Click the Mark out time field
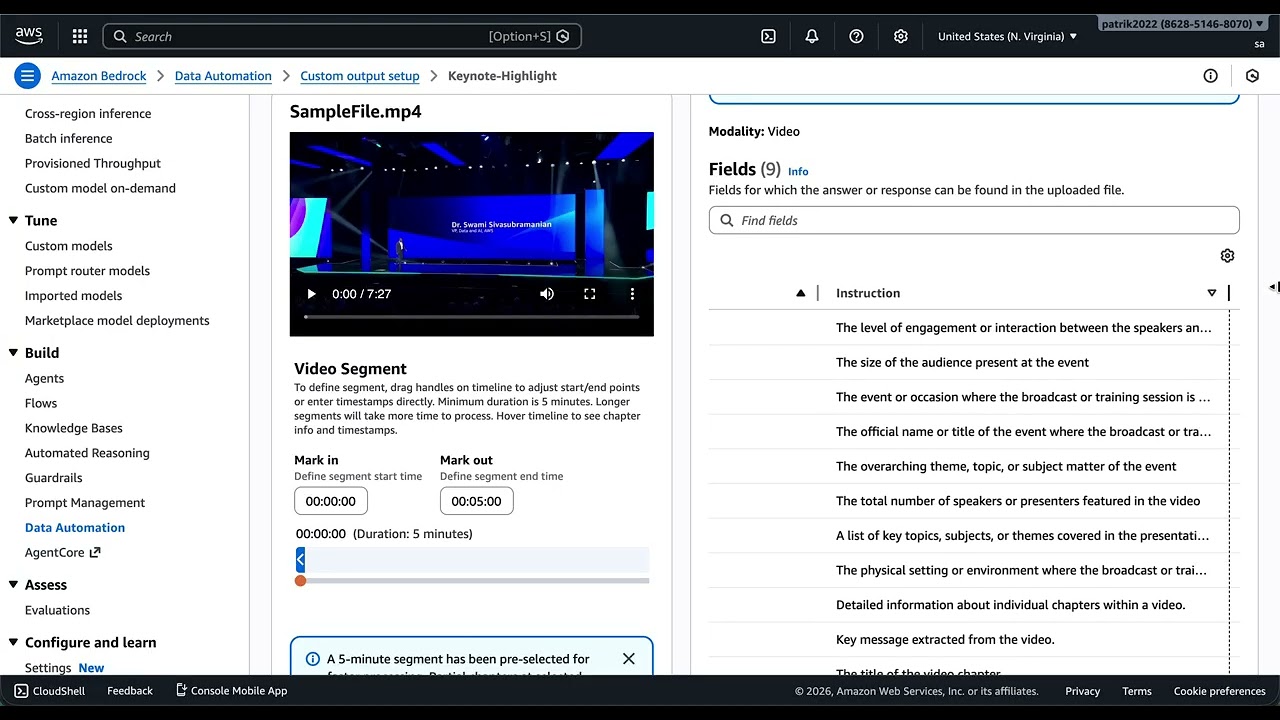The height and width of the screenshot is (720, 1280). tap(477, 501)
